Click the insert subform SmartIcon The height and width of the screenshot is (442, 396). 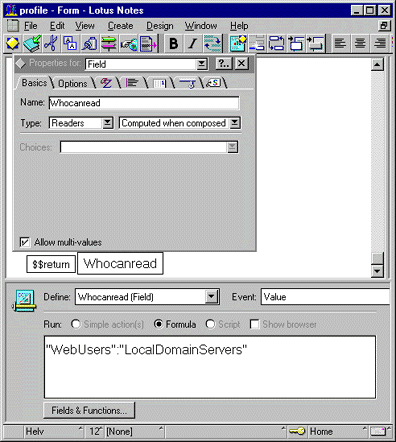315,44
